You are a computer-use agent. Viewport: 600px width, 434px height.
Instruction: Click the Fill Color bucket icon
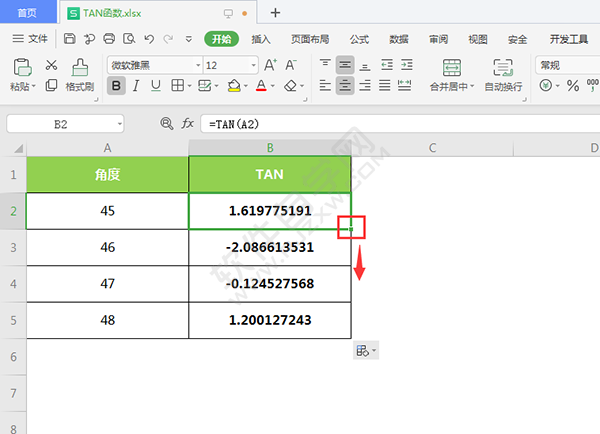(x=234, y=86)
